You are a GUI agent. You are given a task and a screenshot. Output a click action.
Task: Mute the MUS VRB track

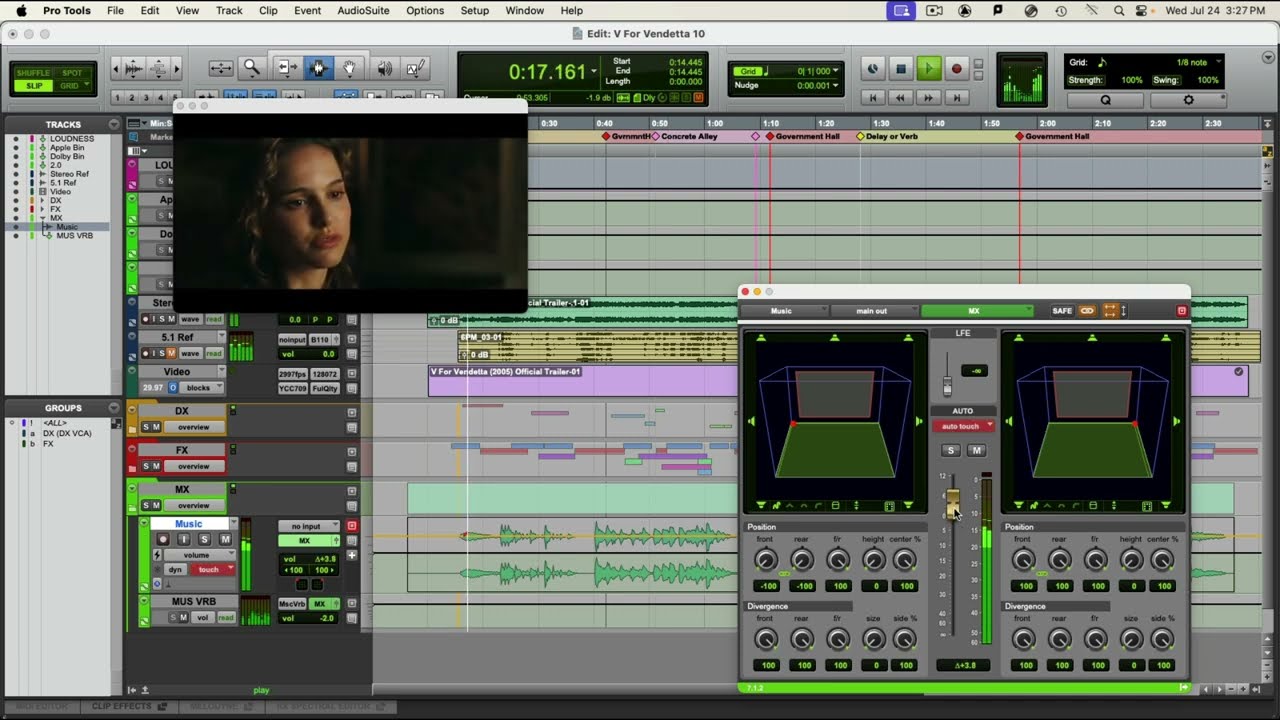[x=184, y=617]
